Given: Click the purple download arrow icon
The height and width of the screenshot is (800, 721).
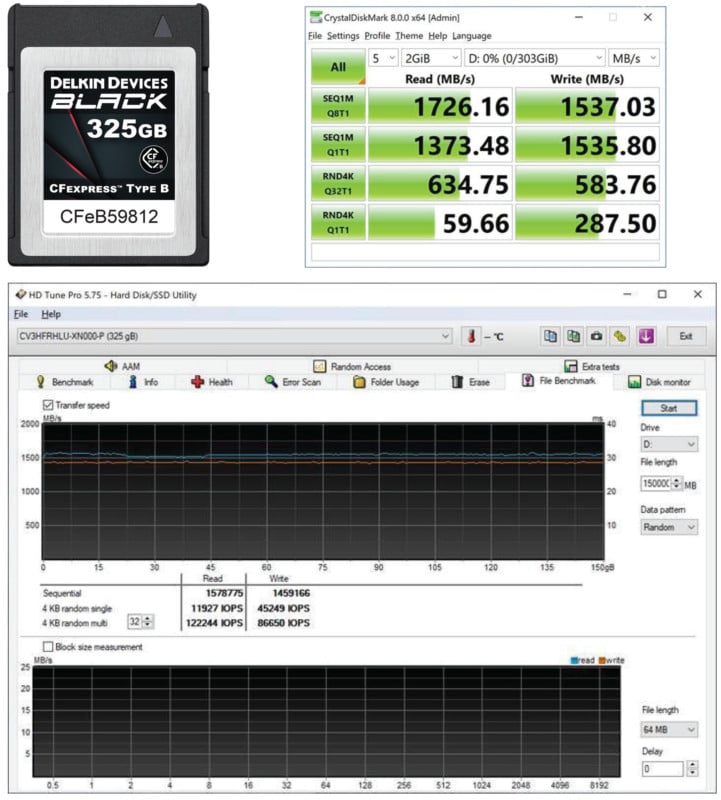Looking at the screenshot, I should (646, 337).
